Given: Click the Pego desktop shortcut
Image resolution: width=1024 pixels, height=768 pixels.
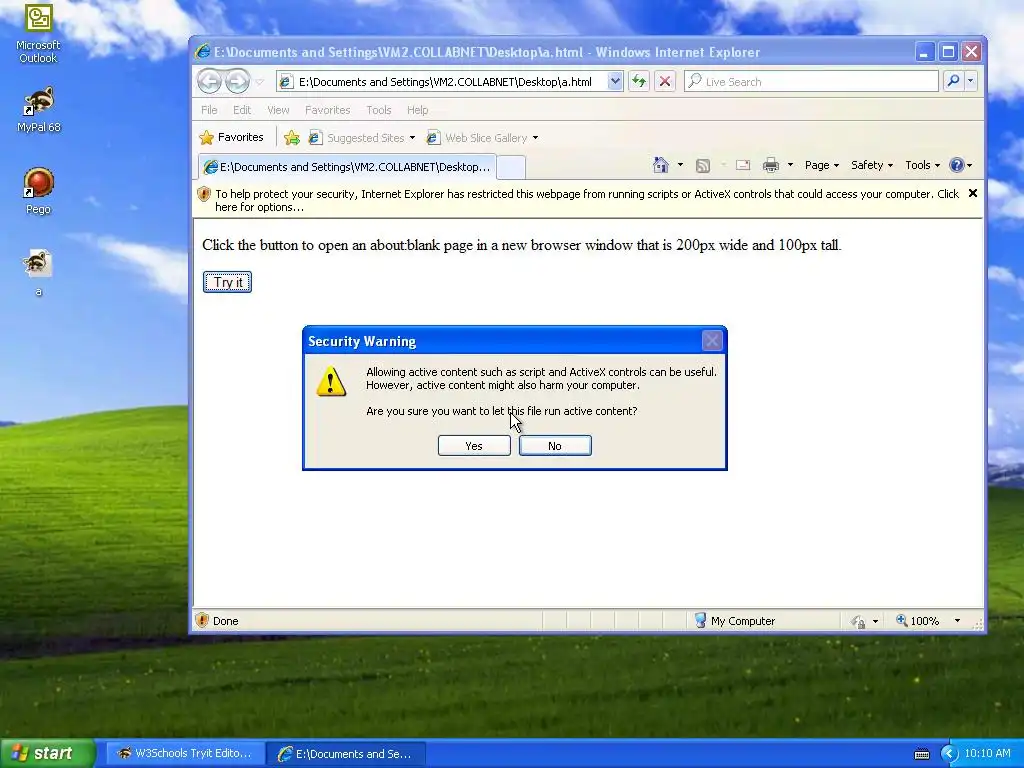Looking at the screenshot, I should (x=38, y=191).
